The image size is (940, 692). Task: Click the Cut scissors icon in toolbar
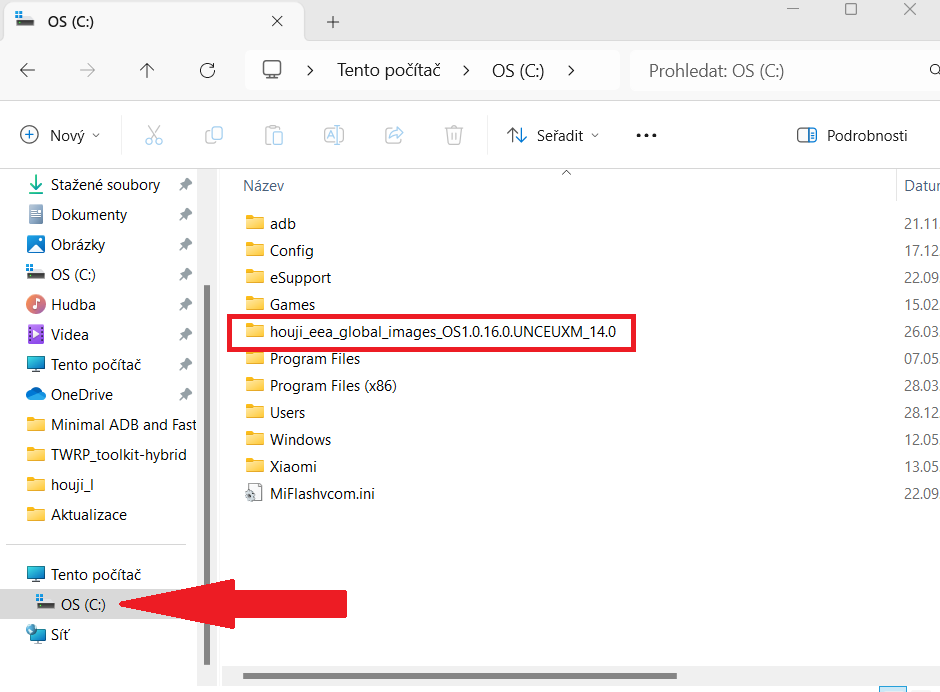click(153, 135)
